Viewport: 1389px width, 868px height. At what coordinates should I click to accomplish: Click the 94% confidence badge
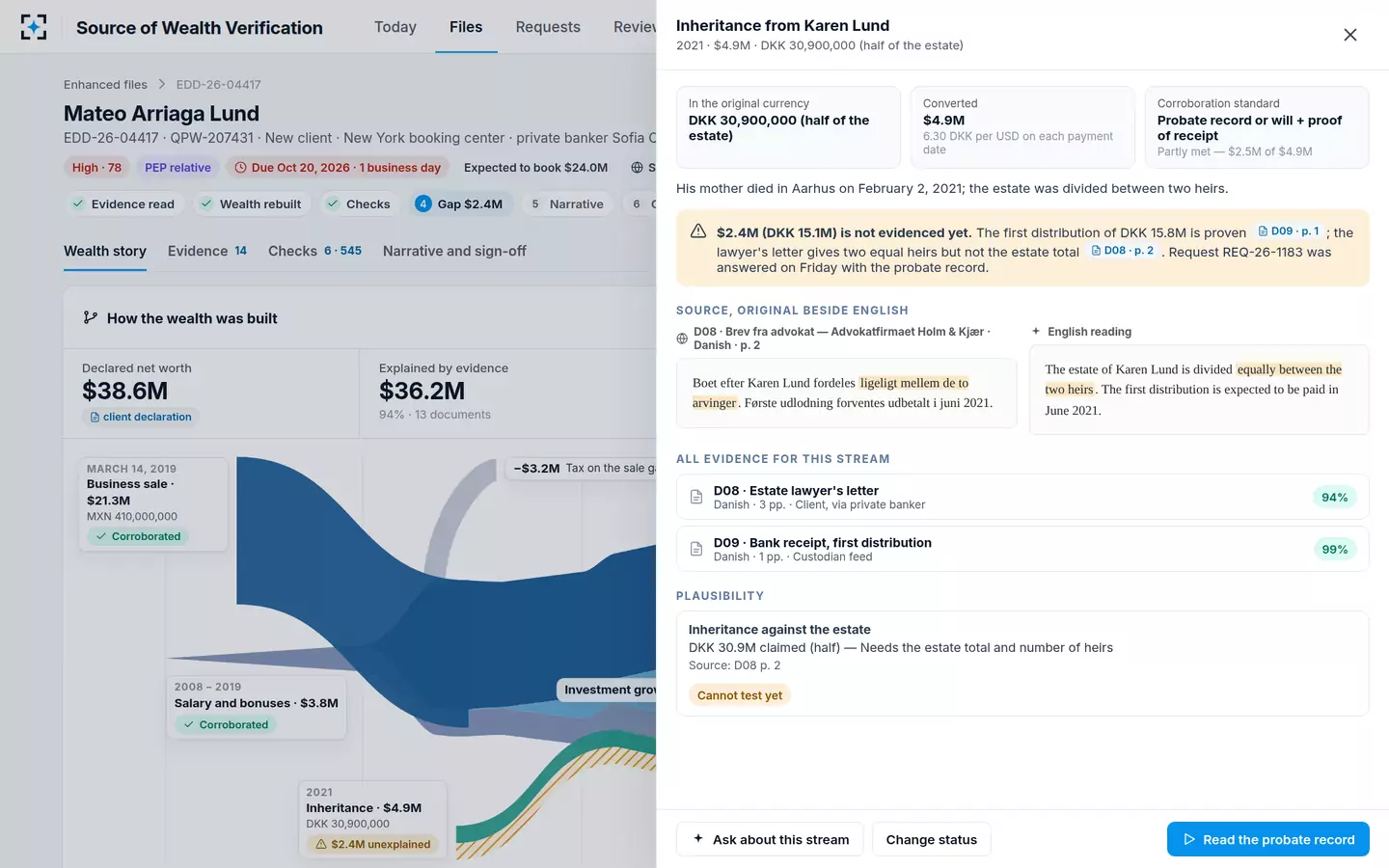[1335, 497]
